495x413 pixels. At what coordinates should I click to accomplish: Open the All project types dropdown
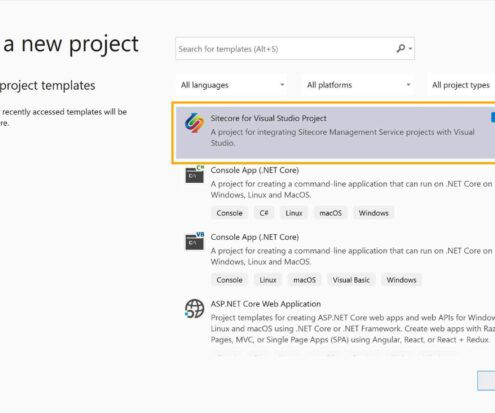coord(462,85)
